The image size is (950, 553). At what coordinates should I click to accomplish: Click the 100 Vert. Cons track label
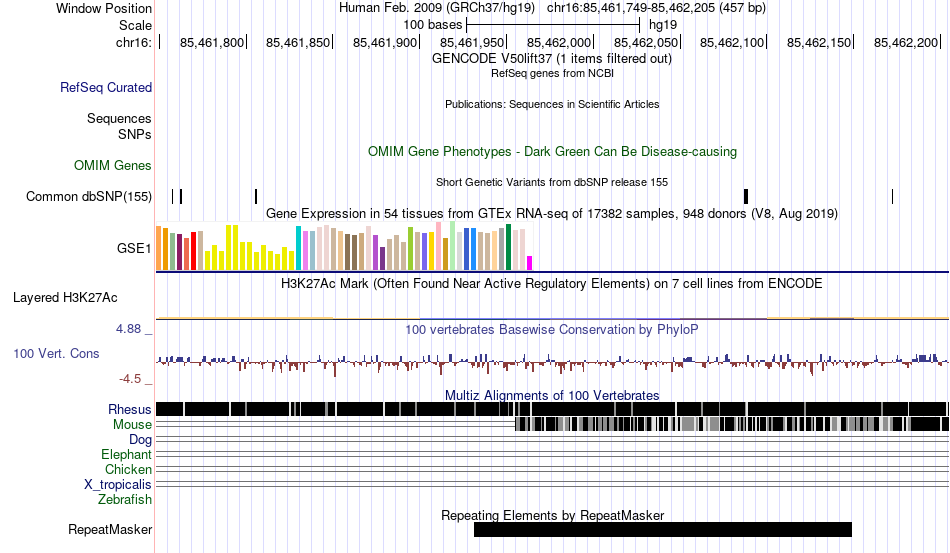pos(56,353)
